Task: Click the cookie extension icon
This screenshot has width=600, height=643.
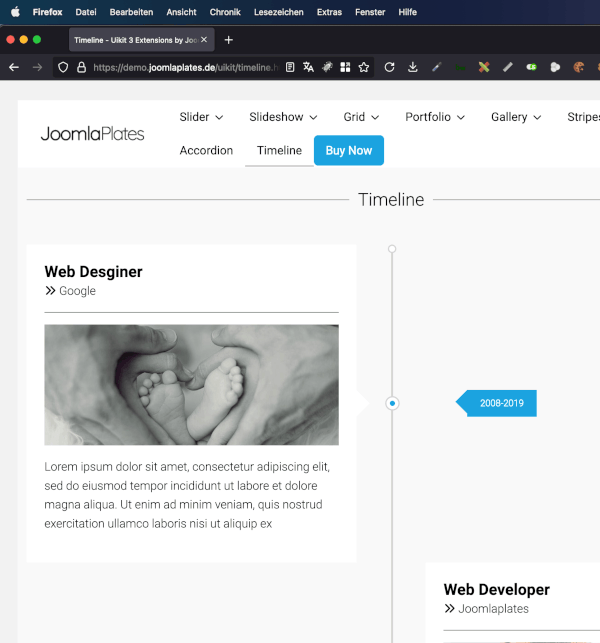Action: tap(579, 67)
